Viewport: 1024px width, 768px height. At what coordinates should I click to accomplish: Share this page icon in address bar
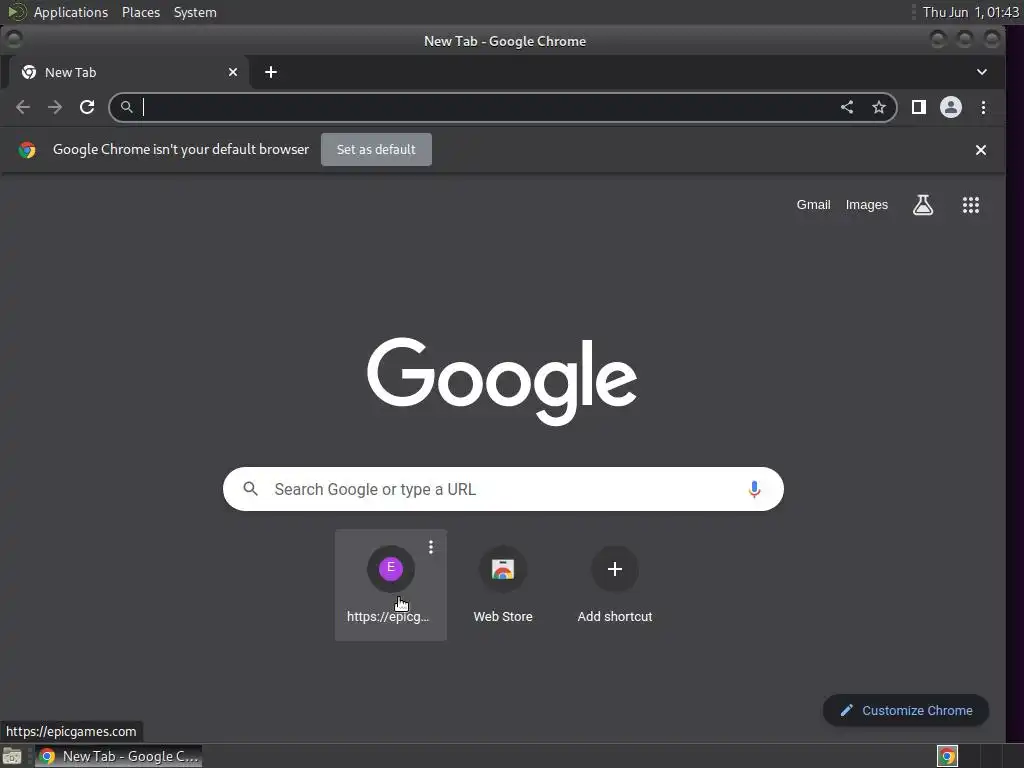click(x=847, y=107)
